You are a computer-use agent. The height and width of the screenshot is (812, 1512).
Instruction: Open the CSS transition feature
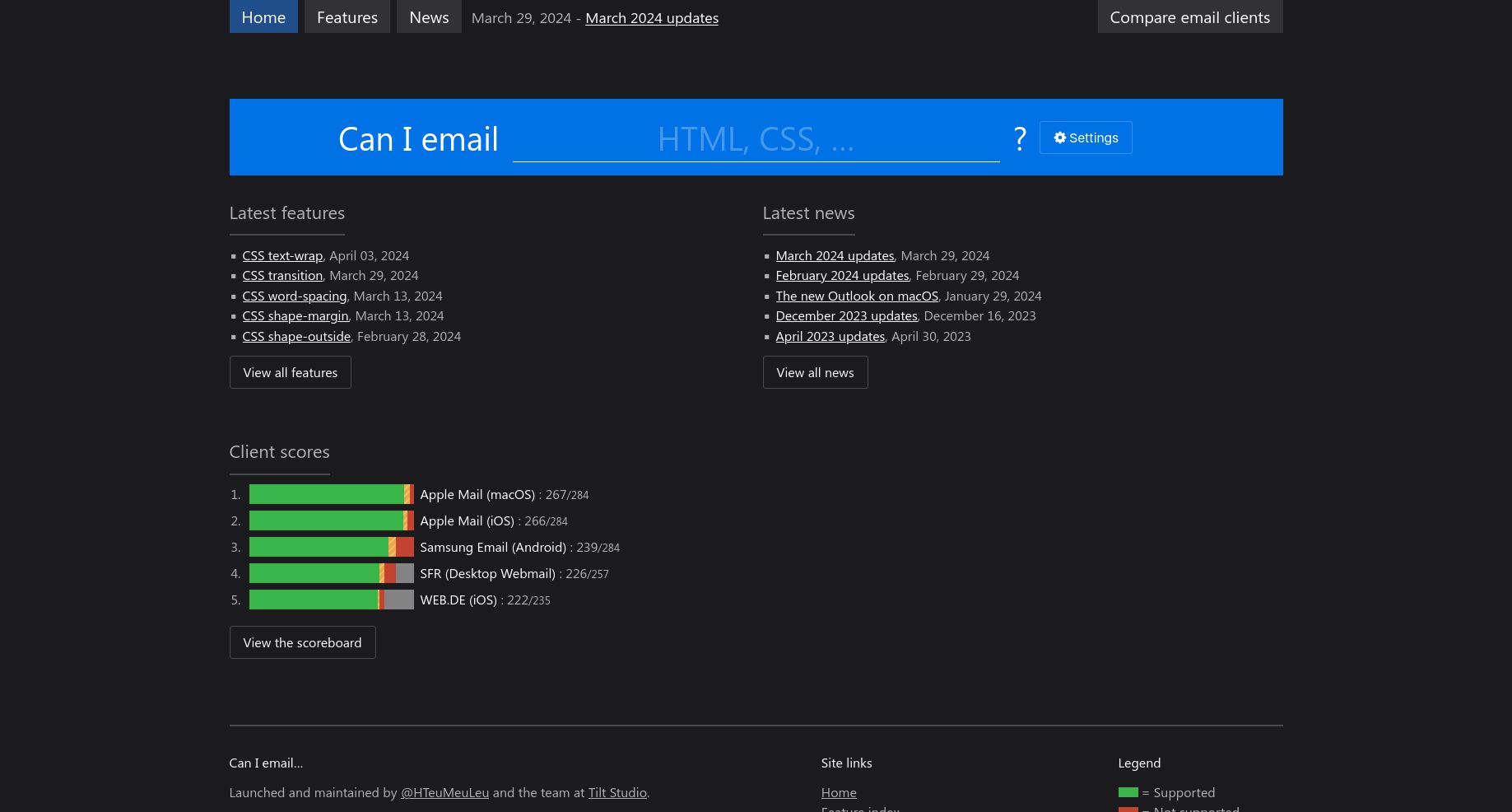point(282,275)
